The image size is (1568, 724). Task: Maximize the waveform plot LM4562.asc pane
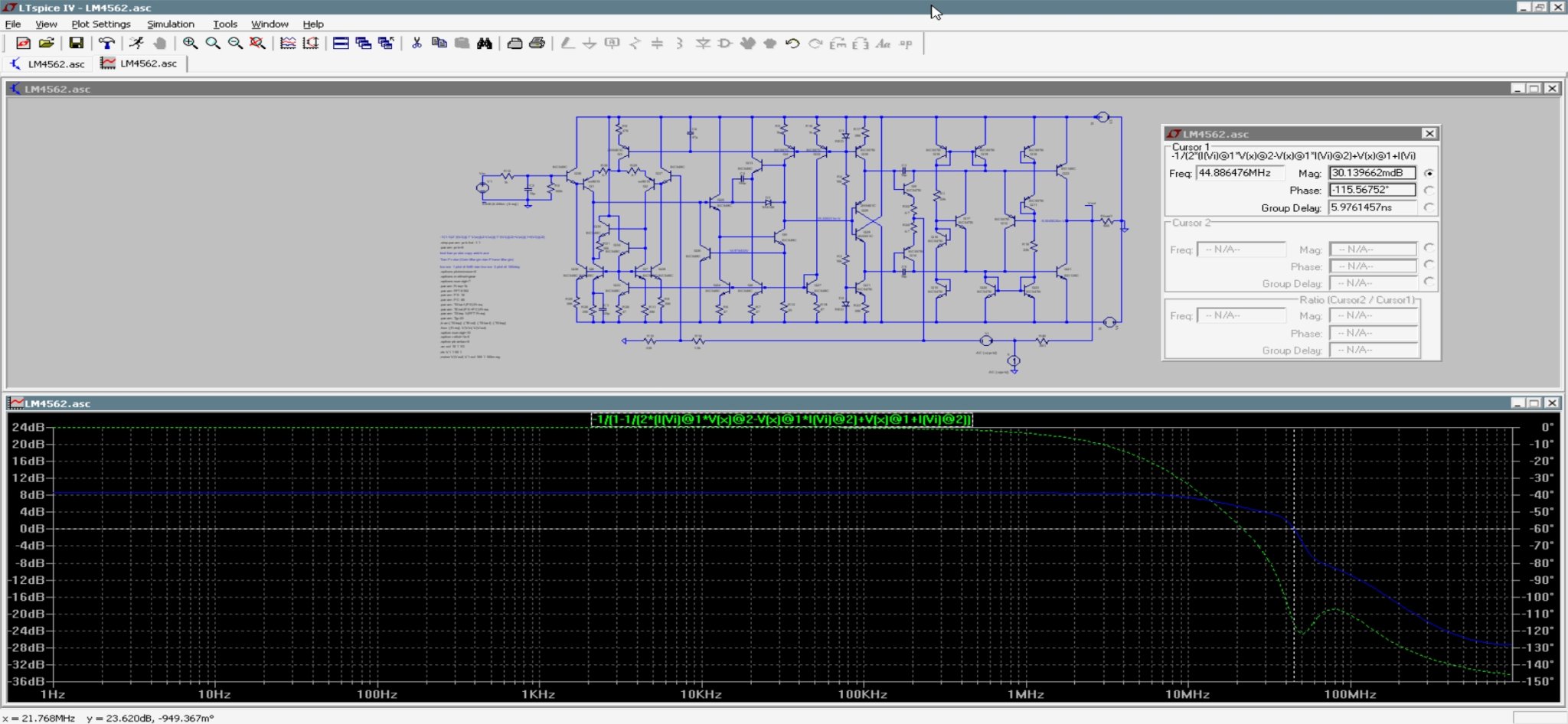(x=1534, y=403)
